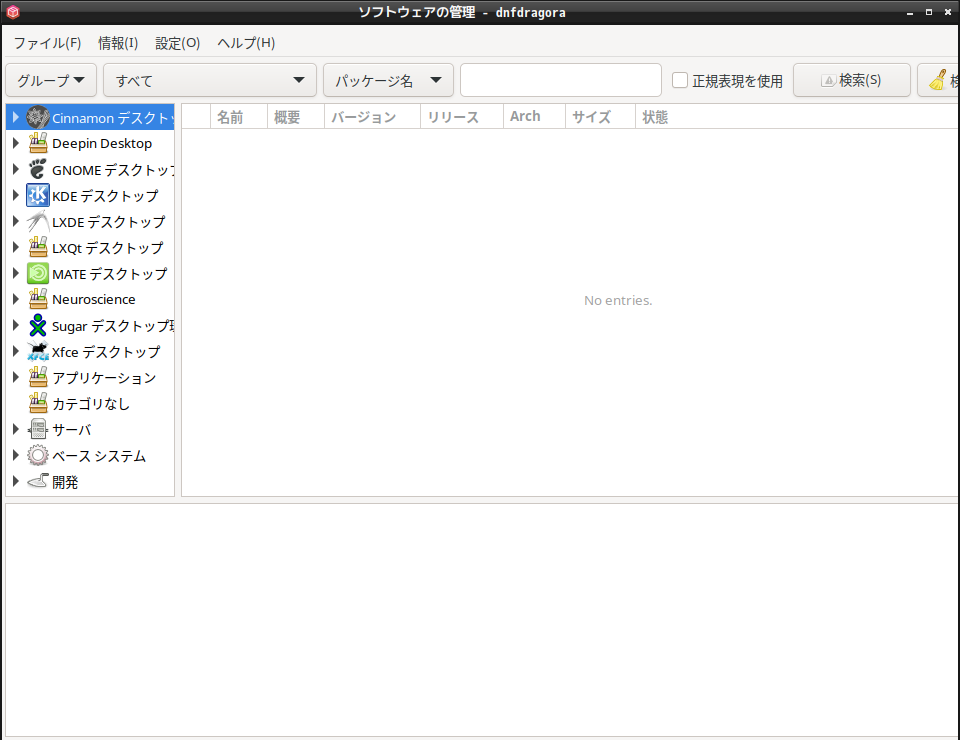Screen dimensions: 960x740
Task: Click the 概要 column header
Action: pyautogui.click(x=296, y=116)
